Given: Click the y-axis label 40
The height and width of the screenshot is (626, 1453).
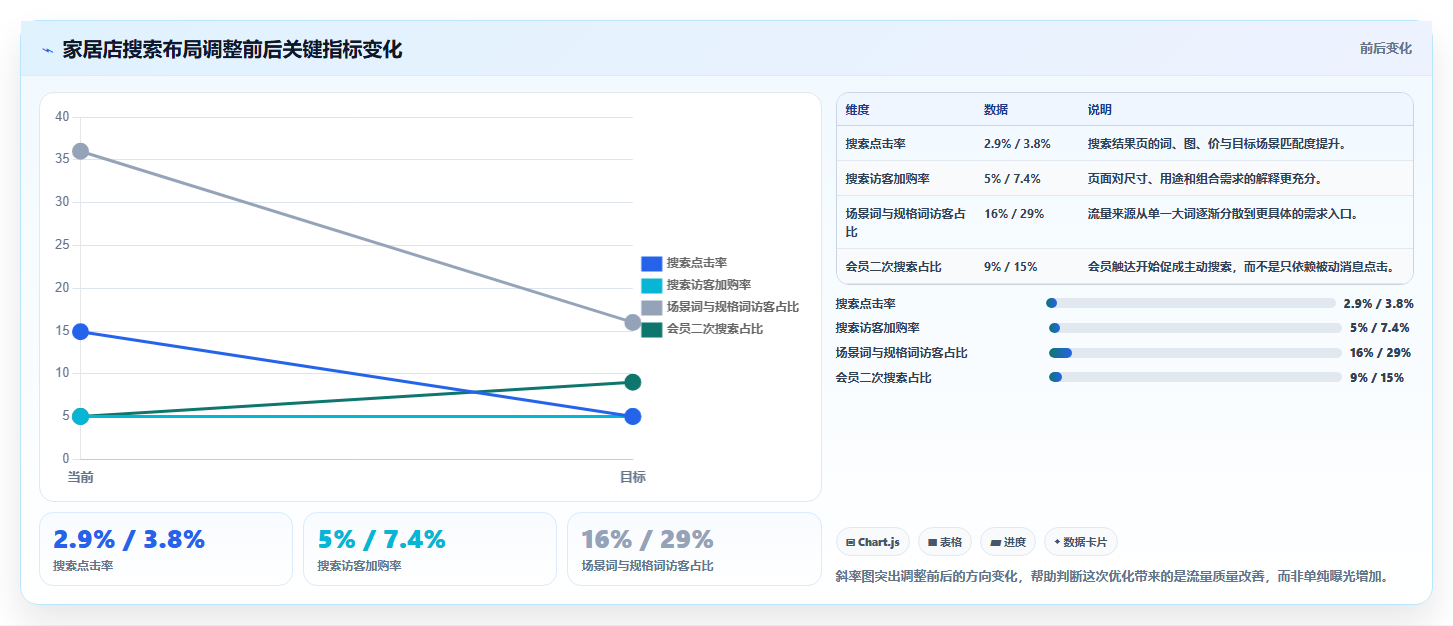Looking at the screenshot, I should (62, 117).
